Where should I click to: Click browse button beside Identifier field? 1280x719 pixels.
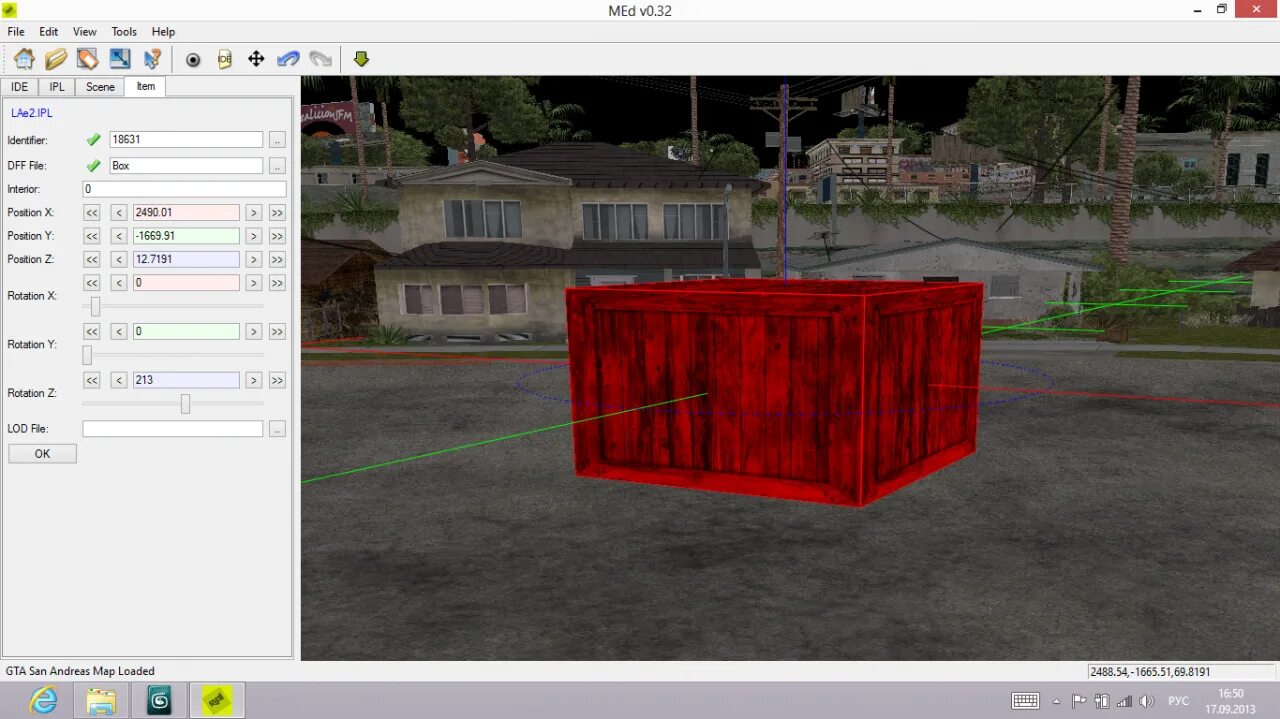(277, 140)
